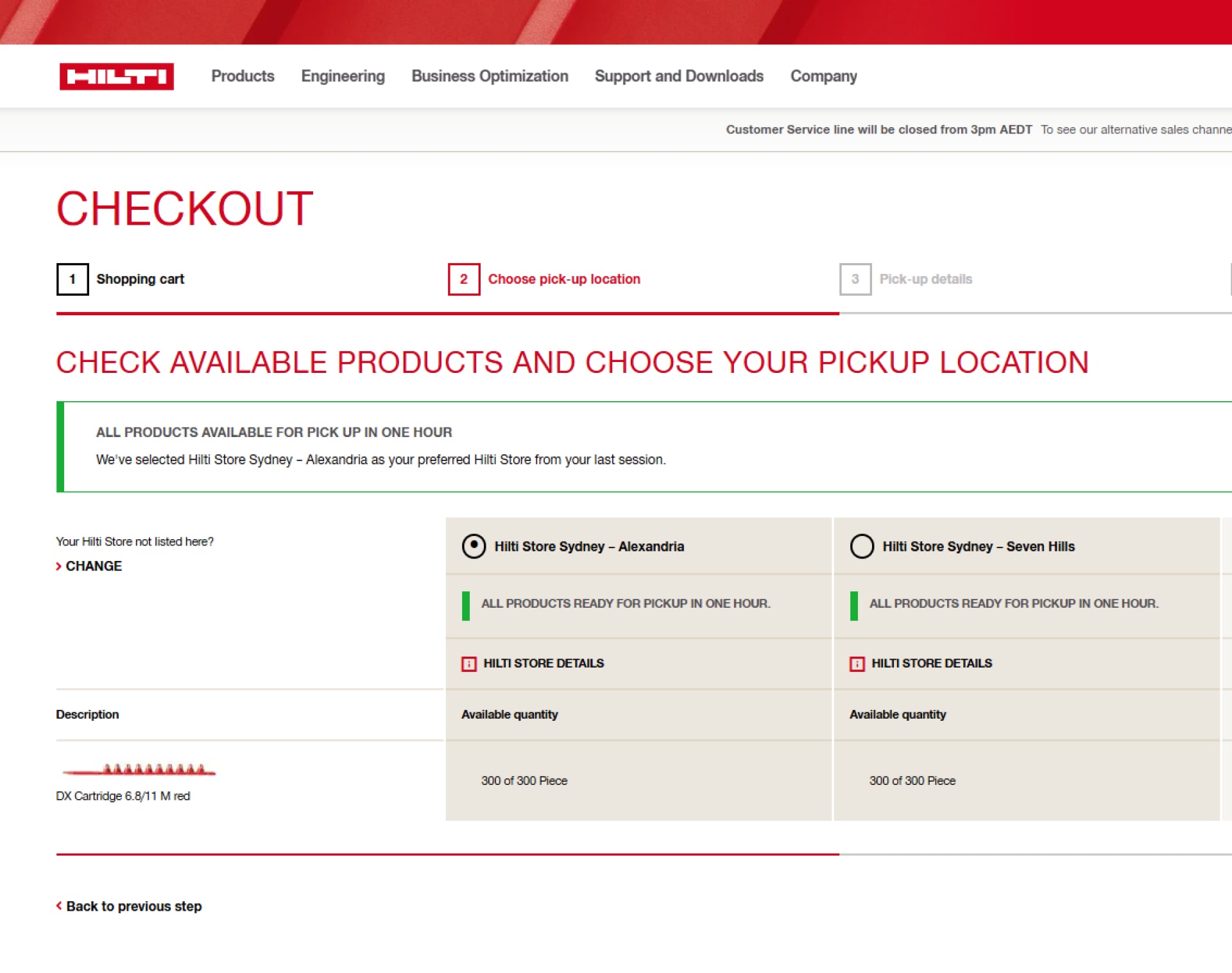Select Hilti Store Sydney – Seven Hills radio
Screen dimensions: 1232x973
pos(862,546)
